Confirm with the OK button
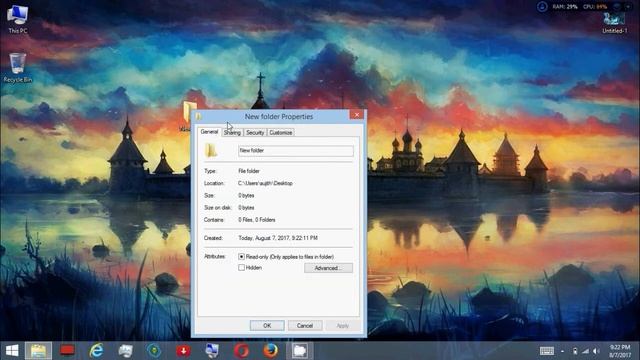 [267, 326]
